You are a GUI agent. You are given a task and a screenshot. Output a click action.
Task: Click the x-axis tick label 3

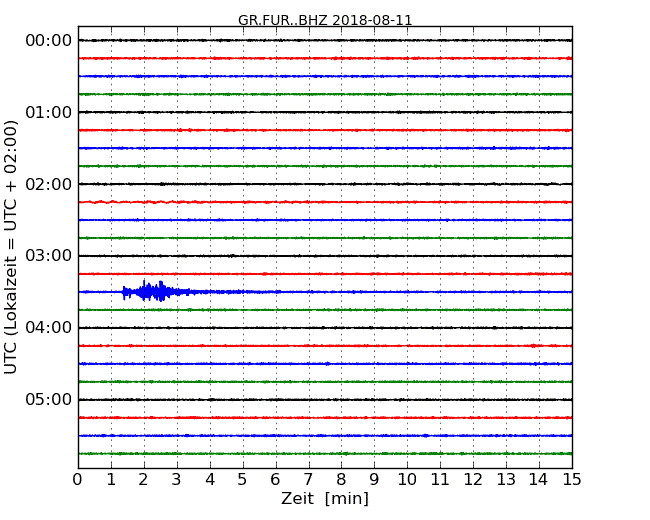click(177, 480)
